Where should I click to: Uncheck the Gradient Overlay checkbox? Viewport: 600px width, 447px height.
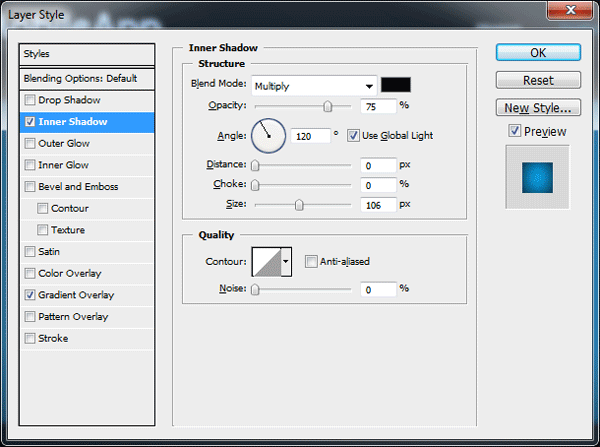(x=30, y=295)
